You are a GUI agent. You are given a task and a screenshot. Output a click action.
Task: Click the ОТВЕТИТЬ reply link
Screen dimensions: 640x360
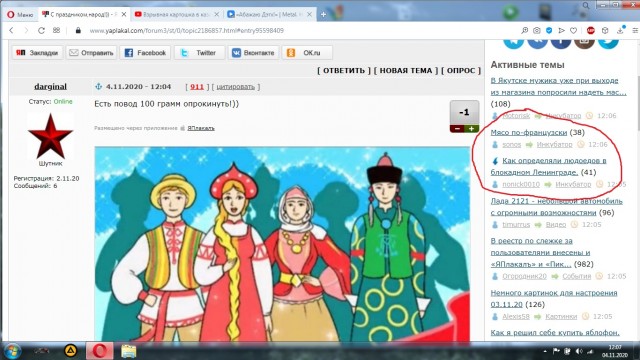click(x=344, y=71)
